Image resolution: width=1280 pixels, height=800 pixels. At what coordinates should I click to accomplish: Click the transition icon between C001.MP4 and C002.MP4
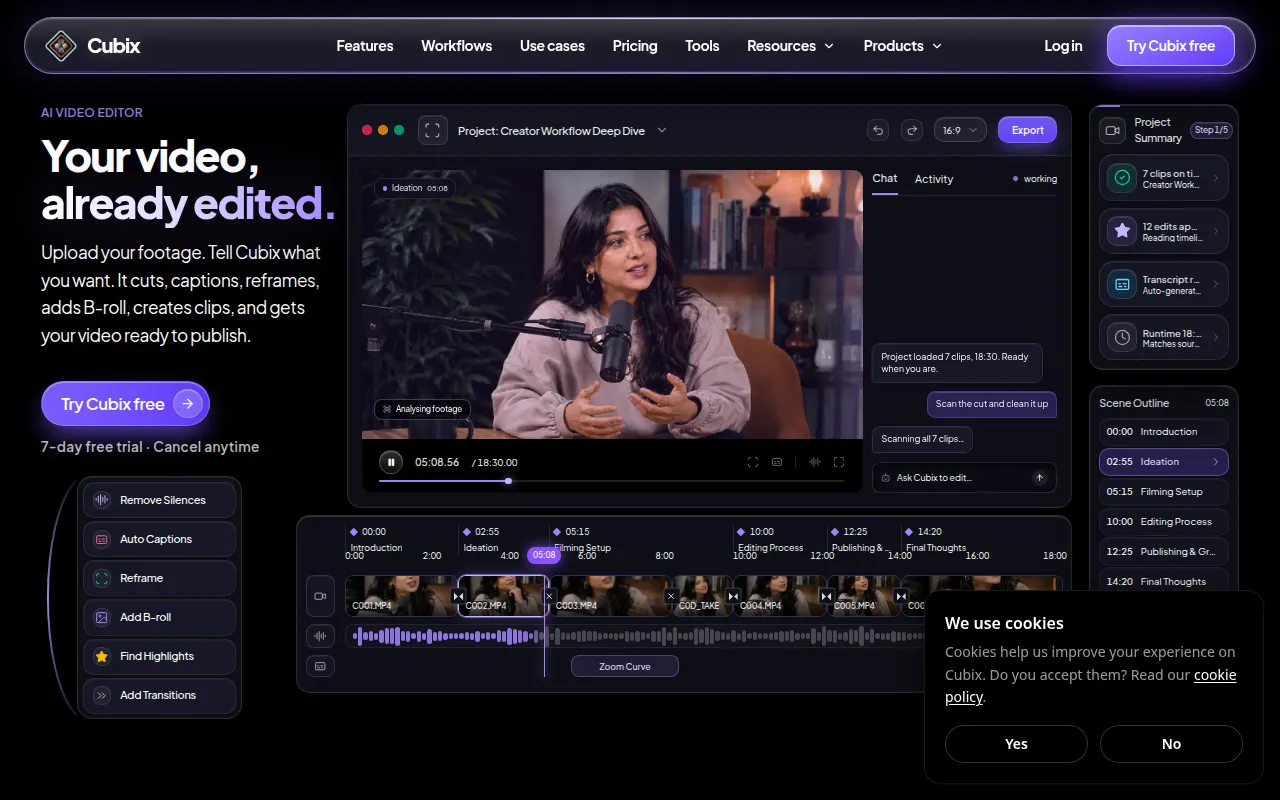pyautogui.click(x=458, y=596)
